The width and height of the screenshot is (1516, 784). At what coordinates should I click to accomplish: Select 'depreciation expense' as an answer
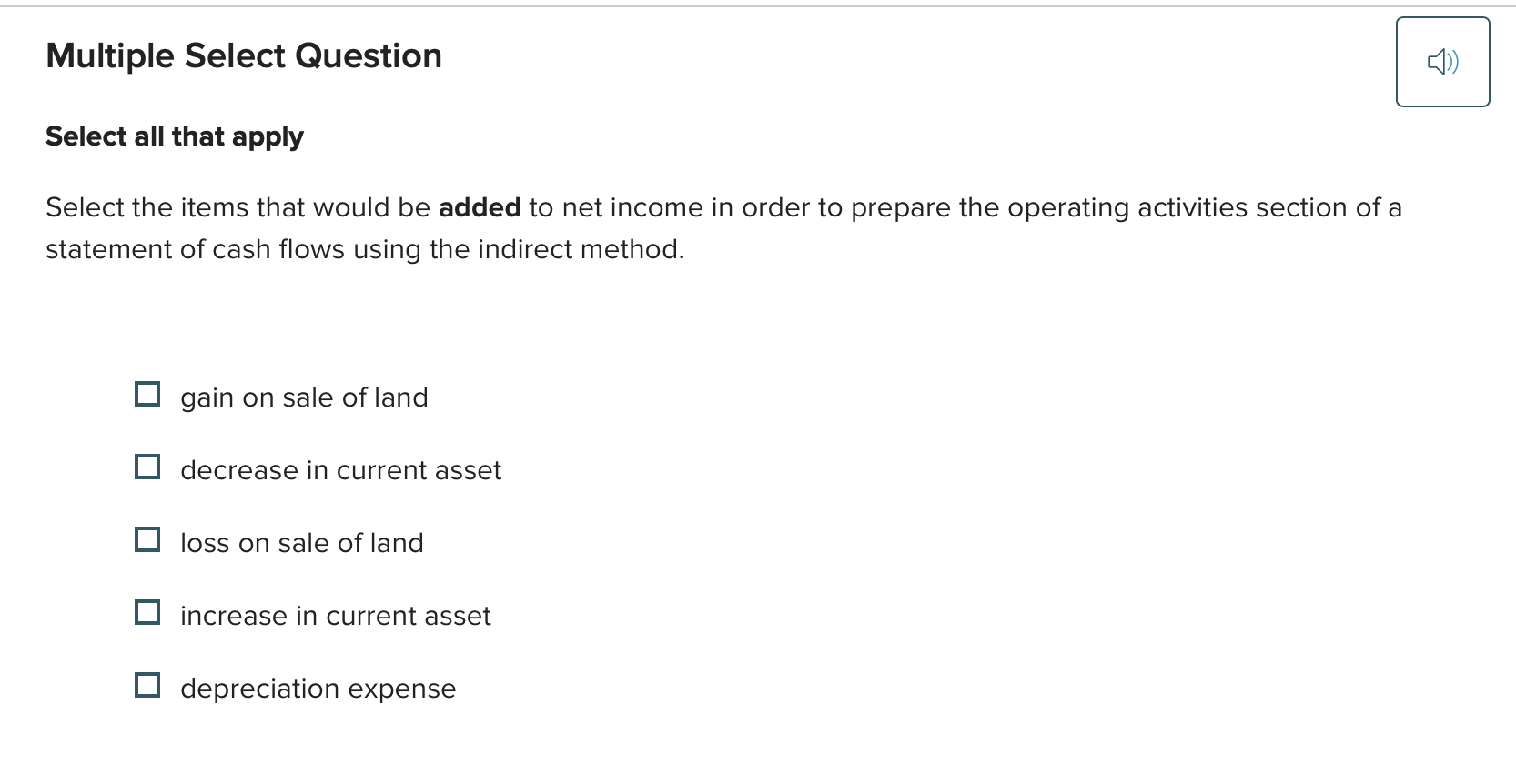(x=147, y=685)
